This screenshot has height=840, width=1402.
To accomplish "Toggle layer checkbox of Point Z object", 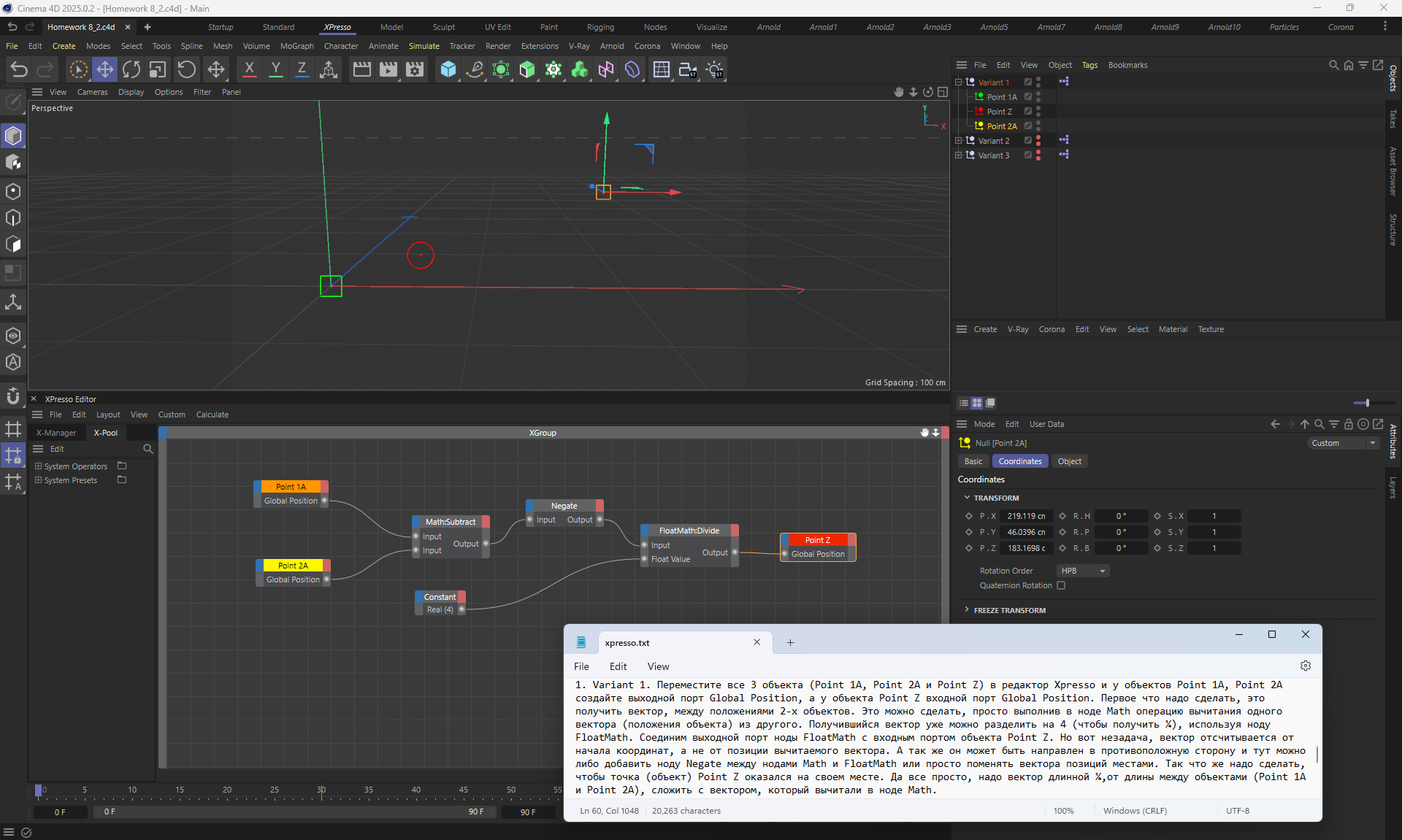I will click(x=1028, y=112).
